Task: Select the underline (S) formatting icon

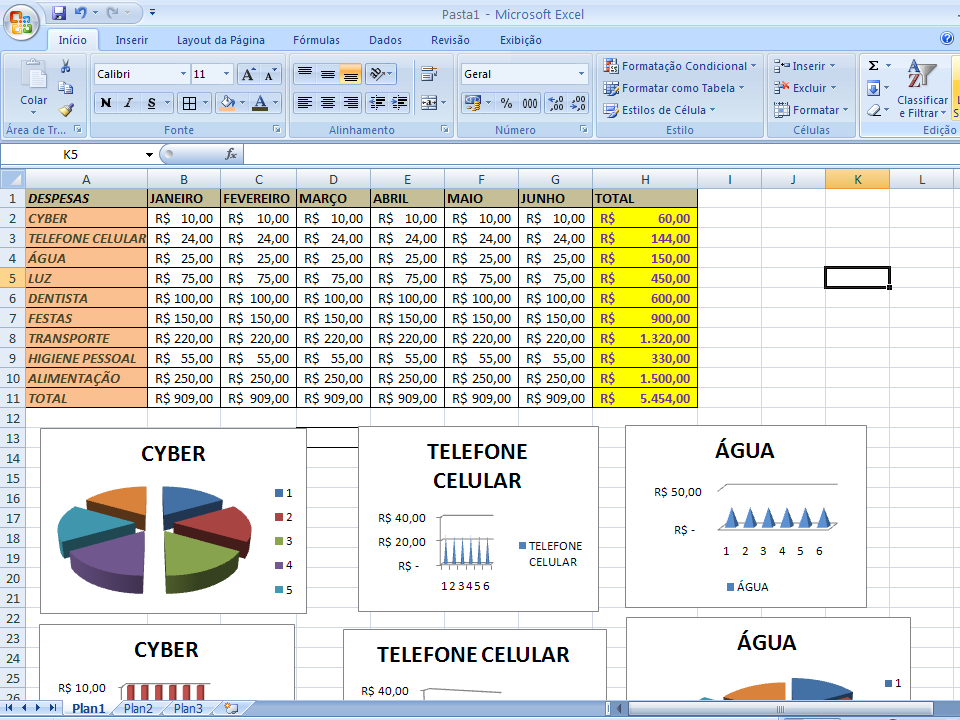Action: coord(151,103)
